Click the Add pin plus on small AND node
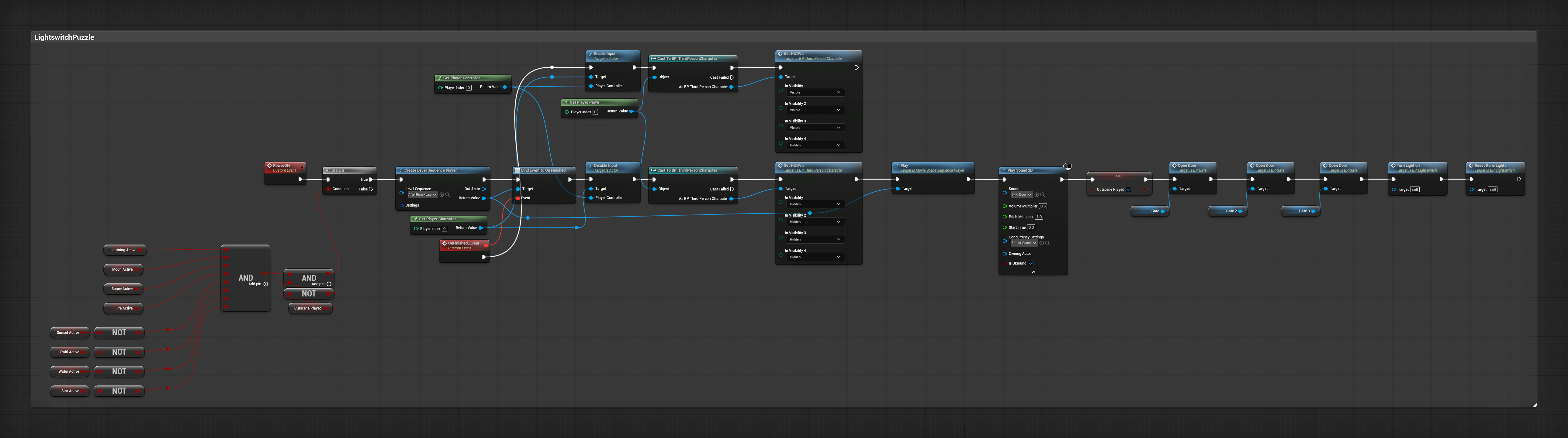1568x438 pixels. click(329, 284)
